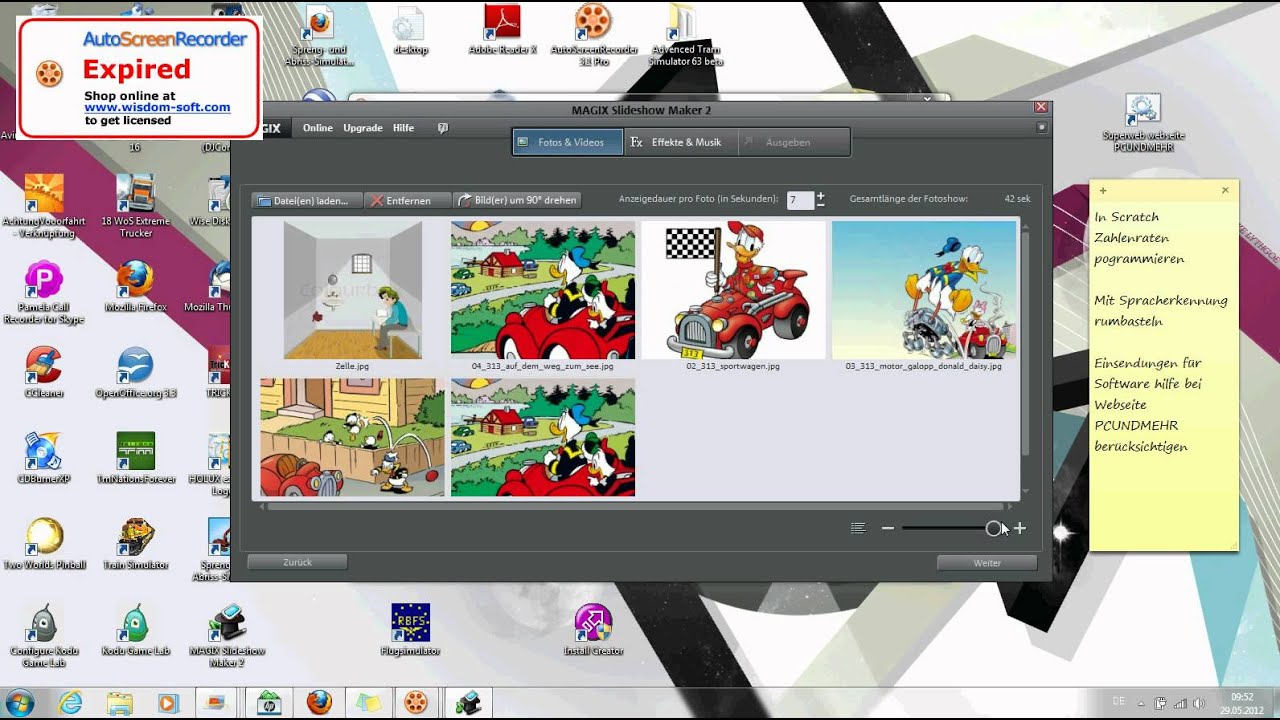Screen dimensions: 1280x720
Task: Open the AutoScreenRecorder 3.1 Pro desktop icon
Action: (594, 34)
